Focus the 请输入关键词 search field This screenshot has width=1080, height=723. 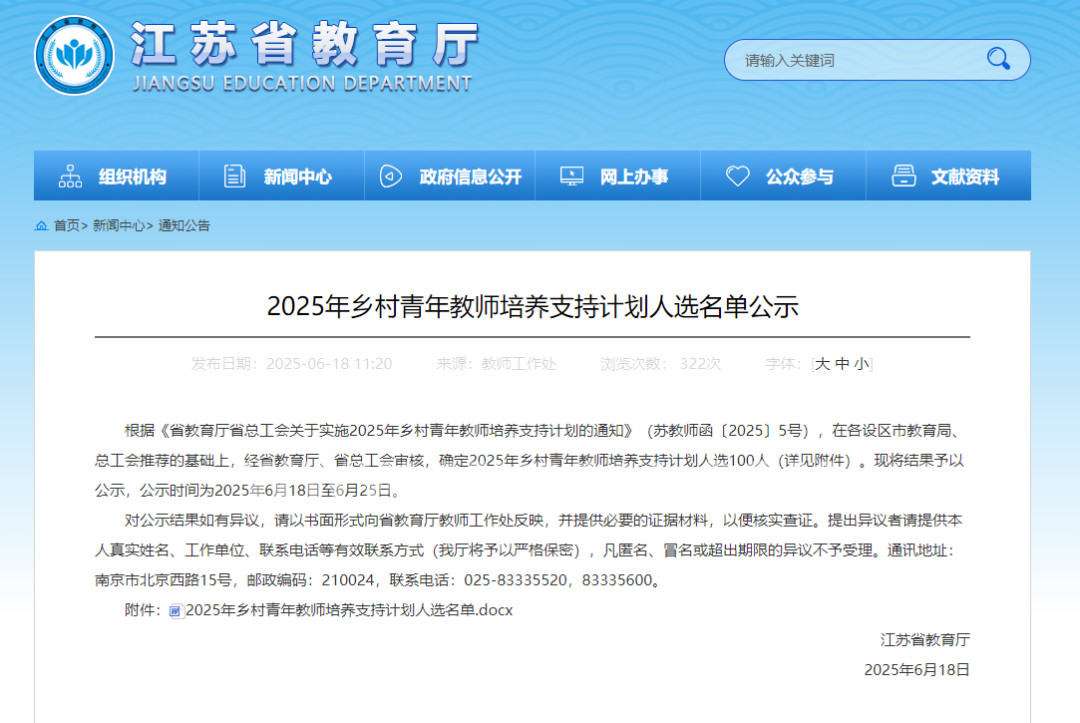tap(850, 60)
